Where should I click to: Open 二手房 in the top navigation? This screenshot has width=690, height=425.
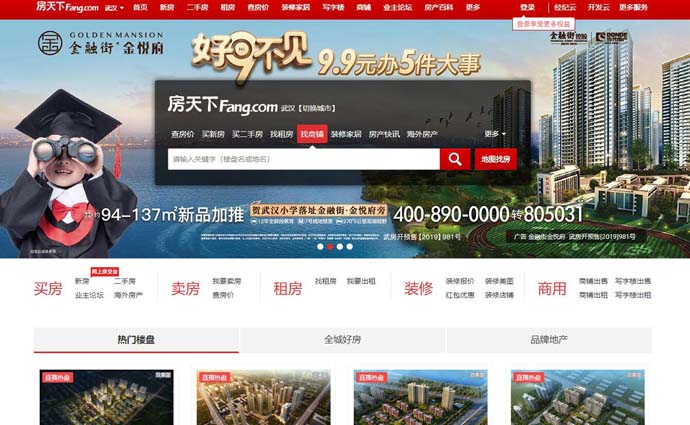click(x=197, y=7)
